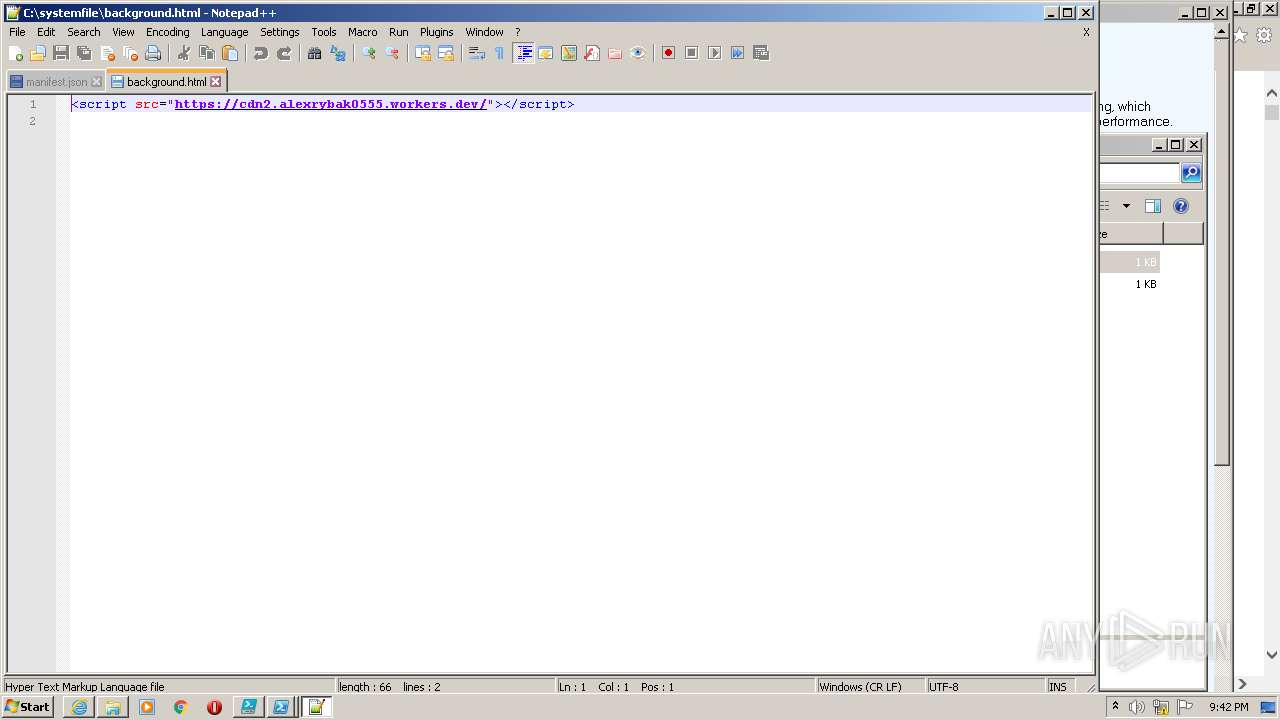
Task: Open the Windows Start menu
Action: tap(27, 707)
